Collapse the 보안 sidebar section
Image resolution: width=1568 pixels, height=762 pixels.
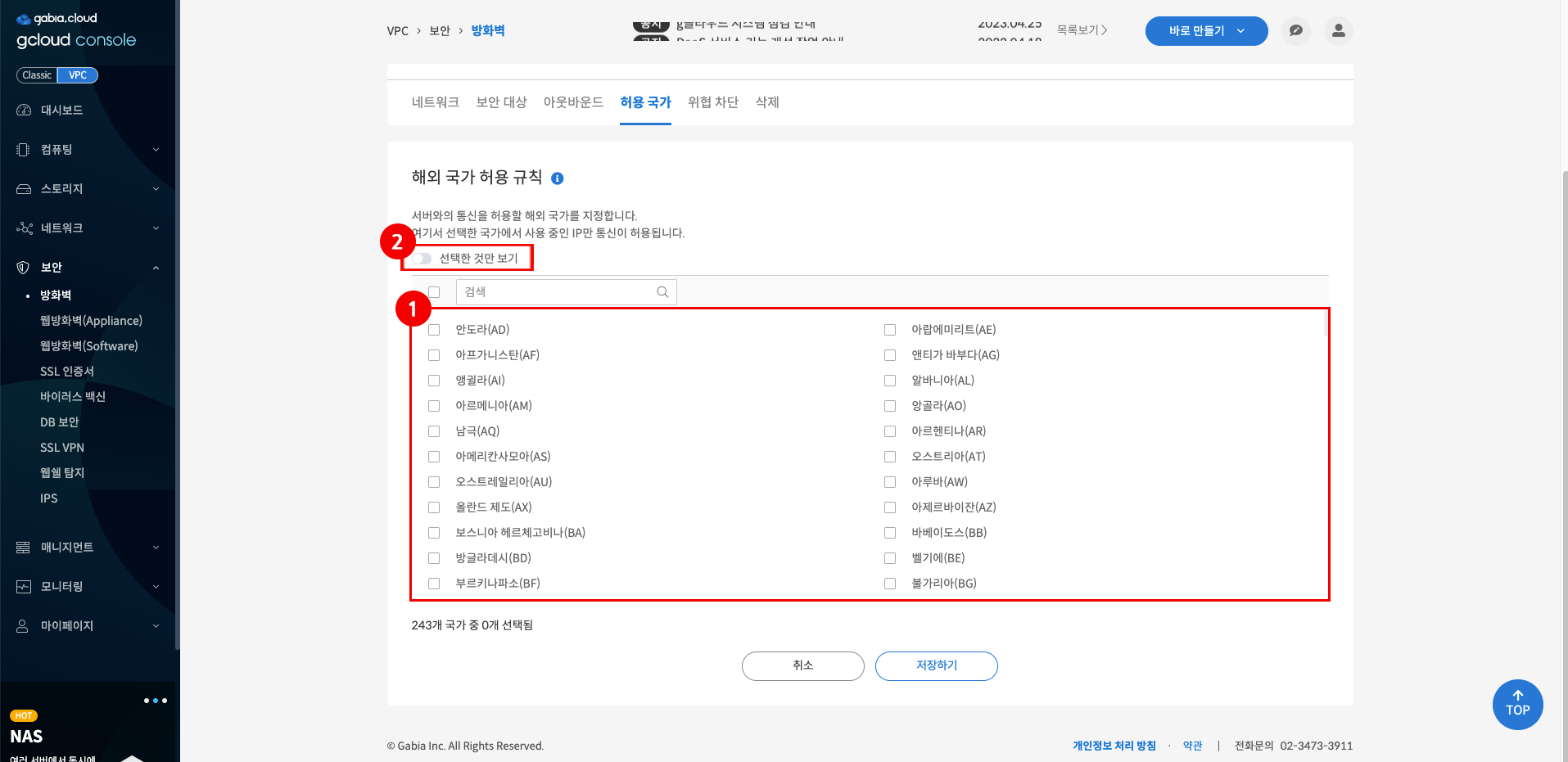(x=156, y=268)
